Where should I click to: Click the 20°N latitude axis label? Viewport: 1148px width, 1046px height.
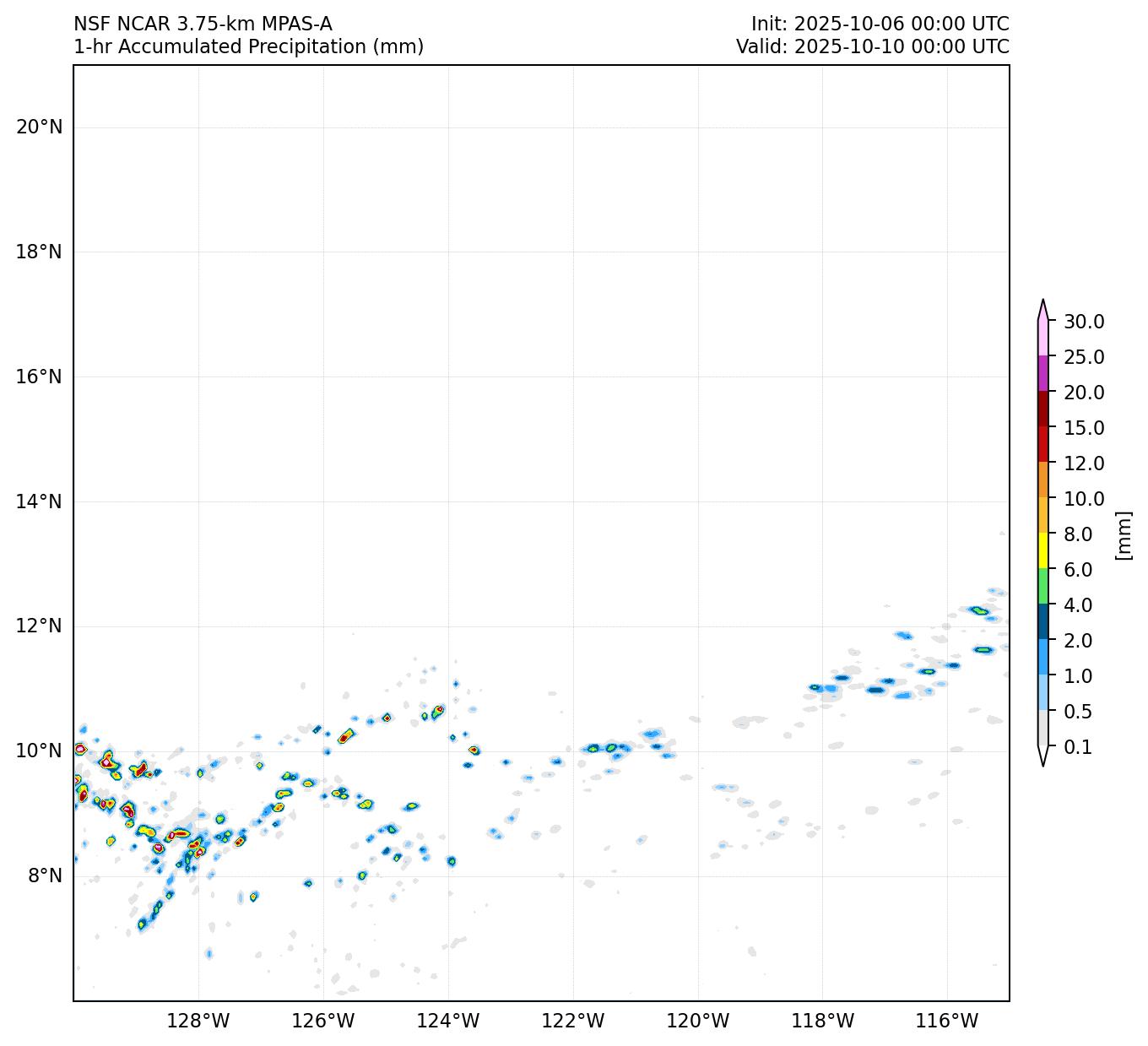(39, 127)
